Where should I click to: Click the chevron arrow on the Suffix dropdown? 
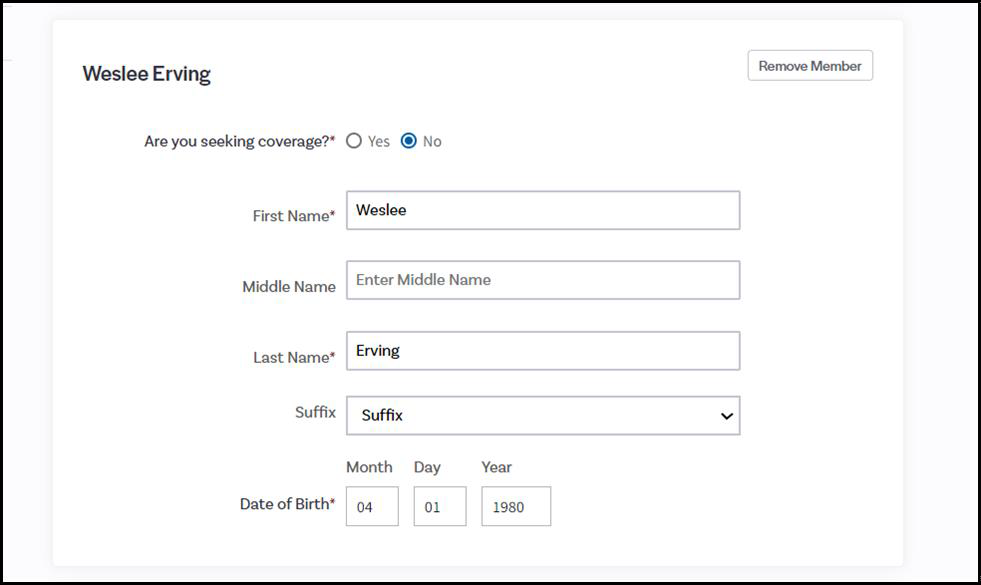point(727,416)
